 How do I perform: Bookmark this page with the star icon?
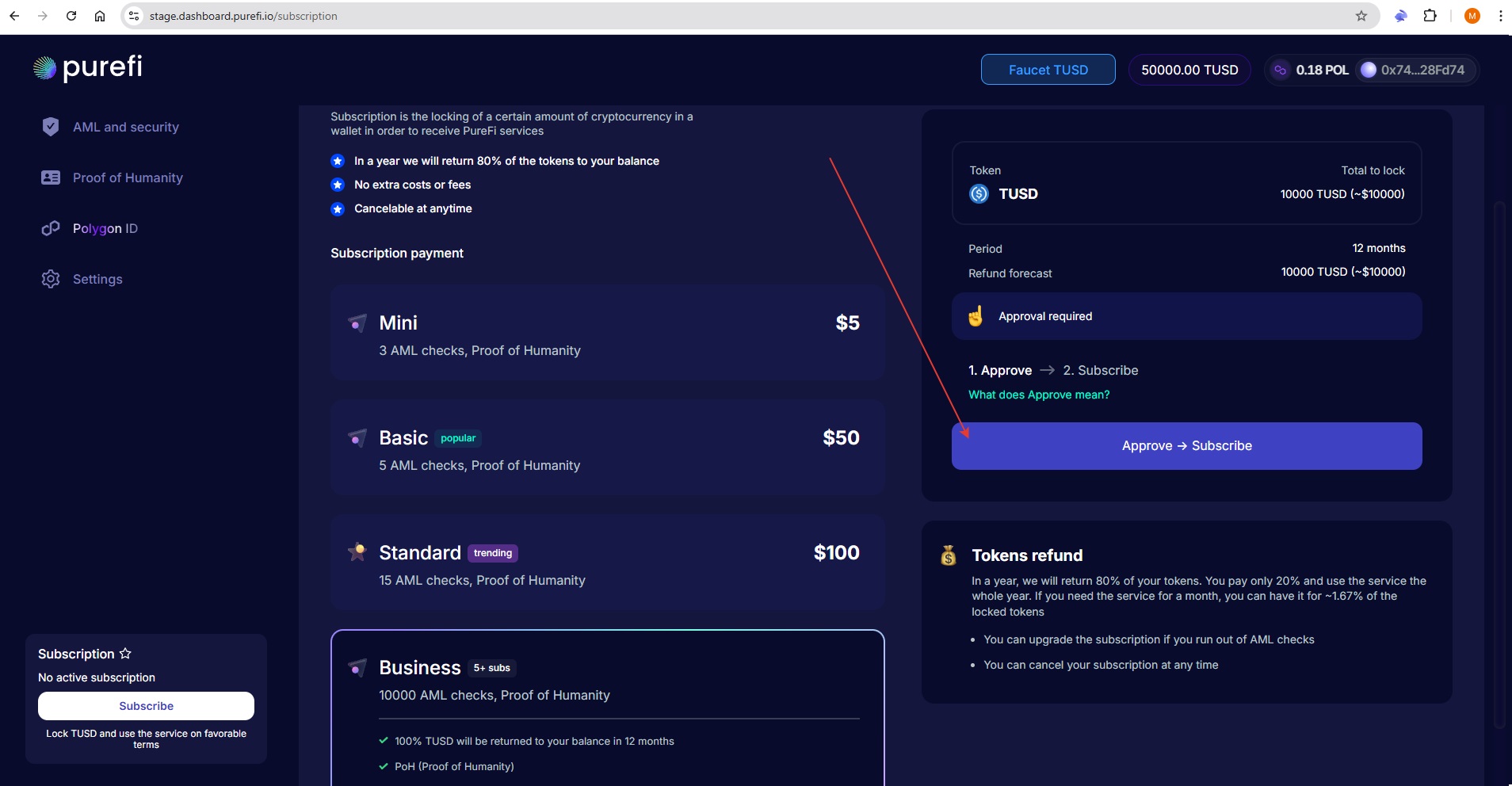pyautogui.click(x=1361, y=16)
